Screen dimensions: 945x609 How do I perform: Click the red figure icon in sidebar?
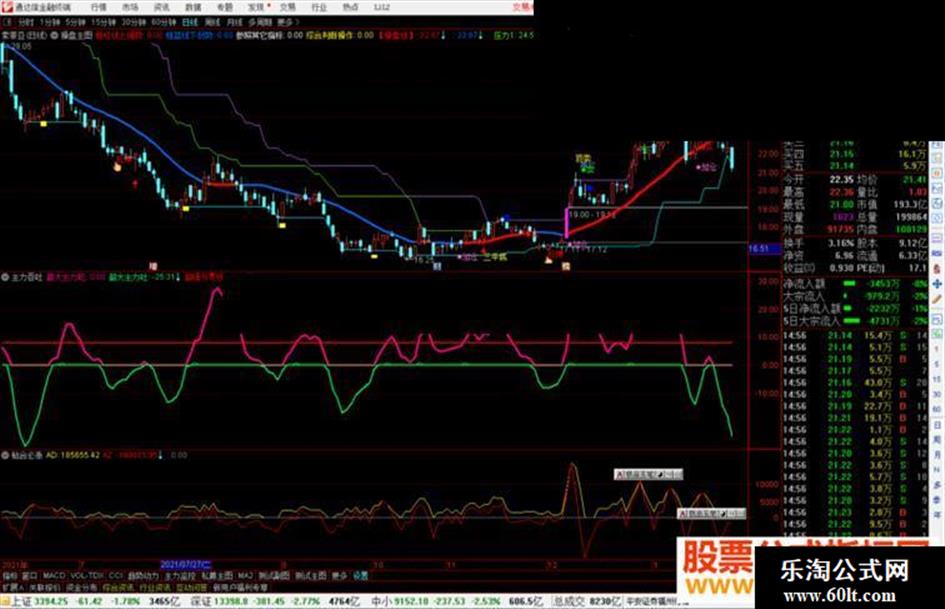pos(937,268)
